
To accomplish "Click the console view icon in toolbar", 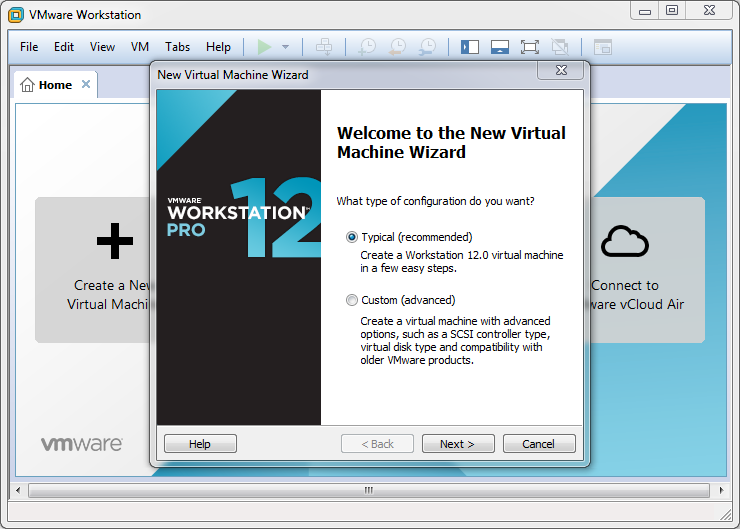I will 603,47.
